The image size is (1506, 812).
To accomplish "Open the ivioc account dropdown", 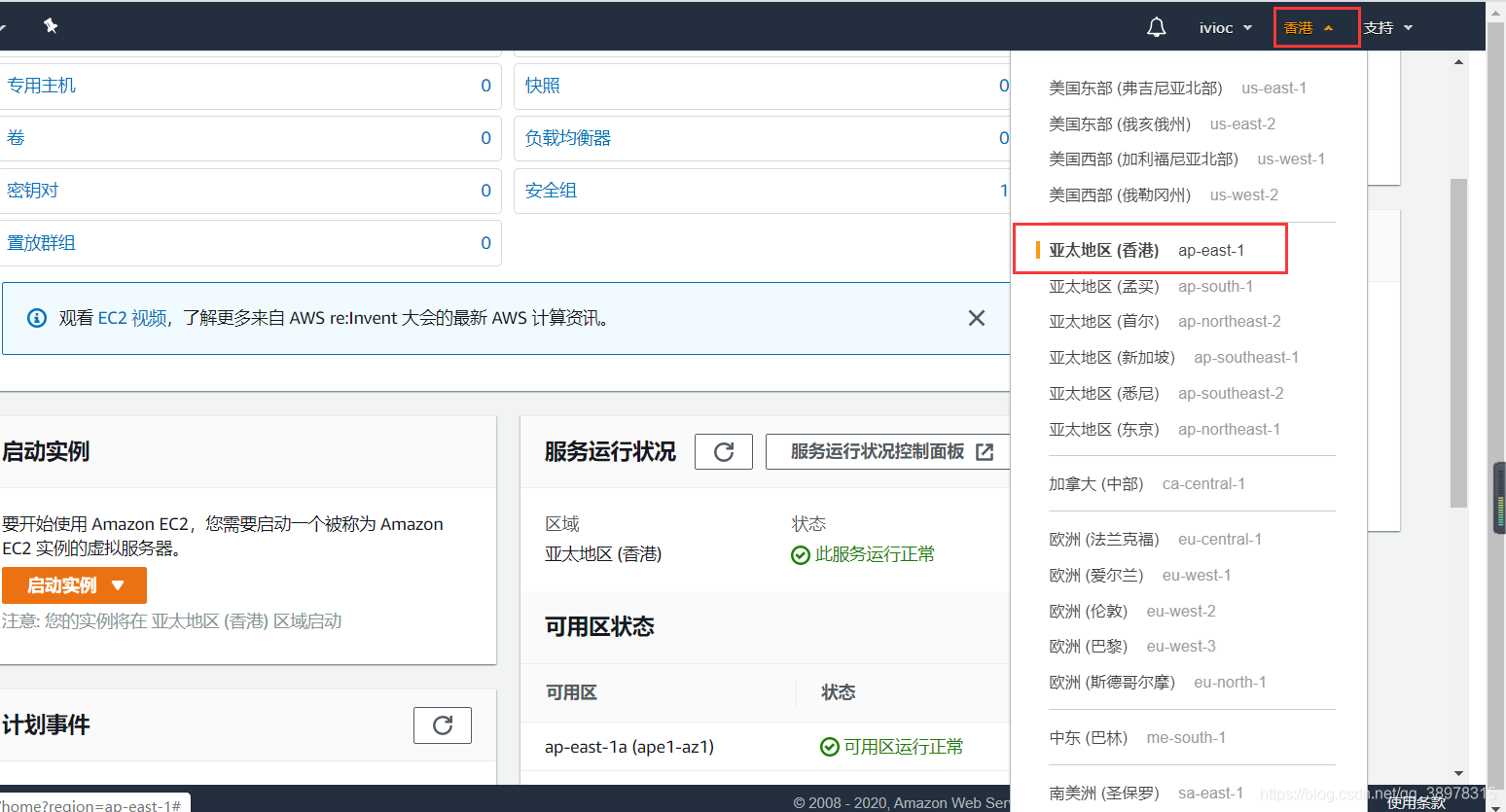I will 1225,27.
